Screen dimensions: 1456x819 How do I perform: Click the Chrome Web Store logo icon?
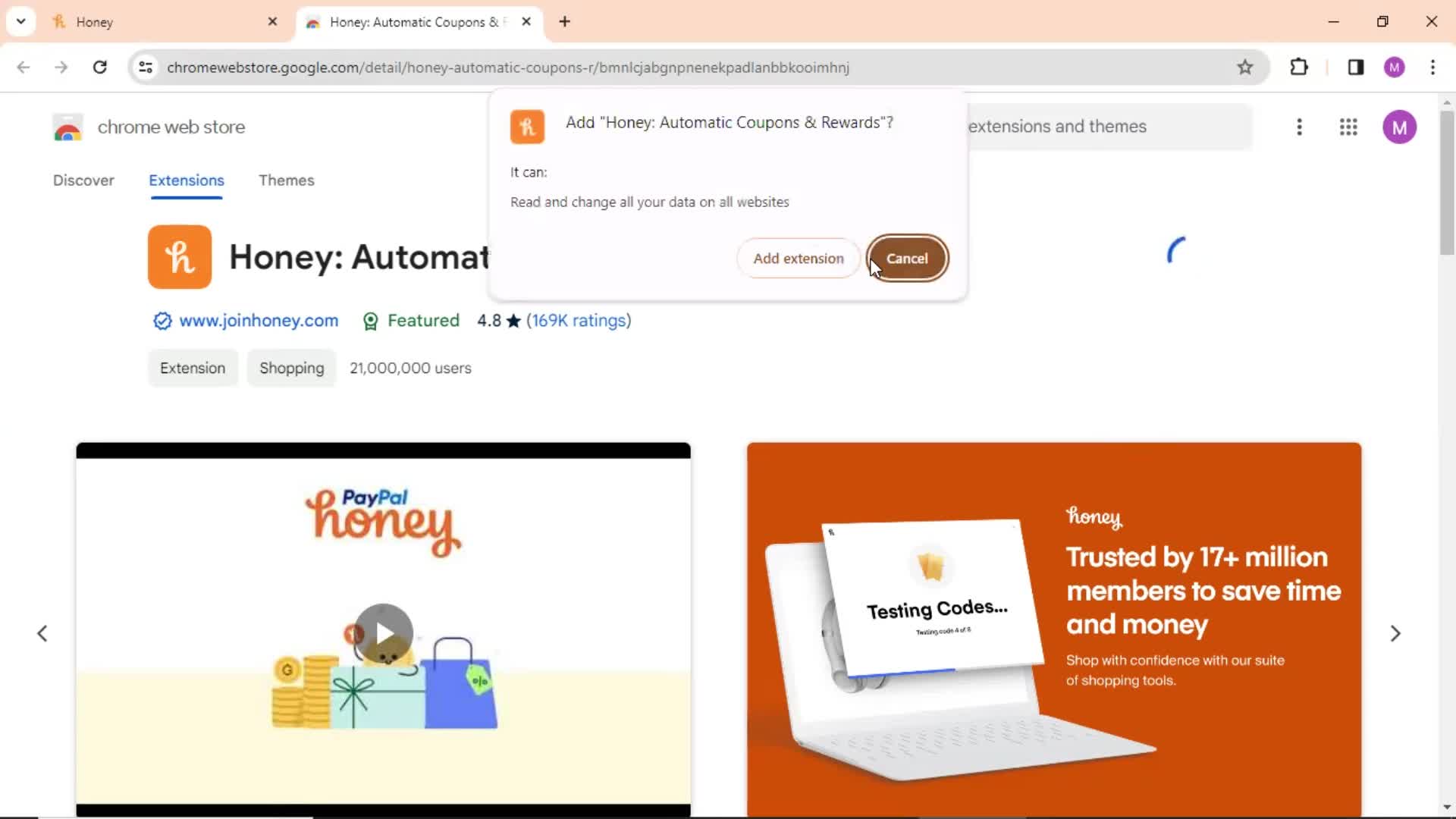[65, 126]
